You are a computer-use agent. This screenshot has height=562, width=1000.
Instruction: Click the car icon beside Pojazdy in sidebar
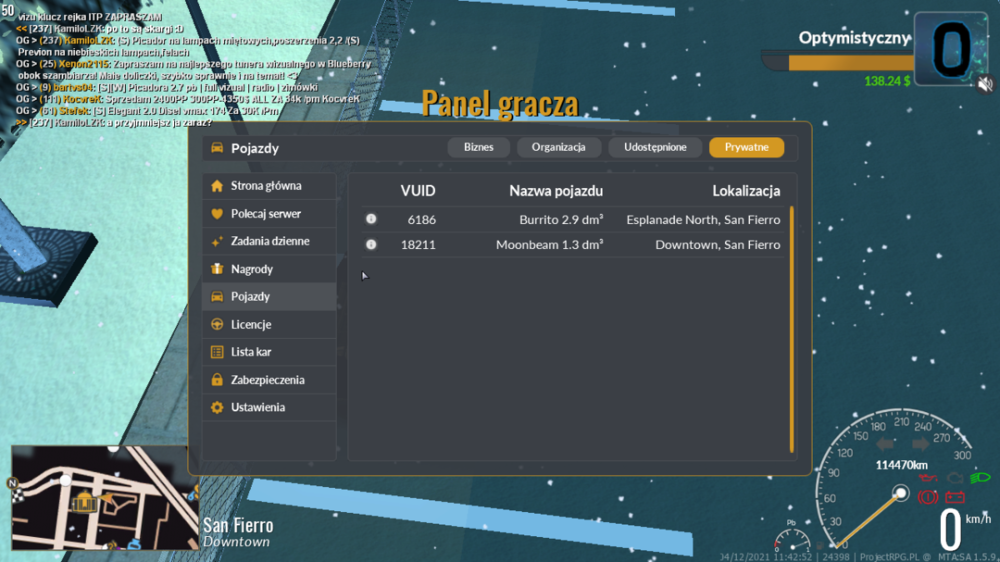click(217, 297)
